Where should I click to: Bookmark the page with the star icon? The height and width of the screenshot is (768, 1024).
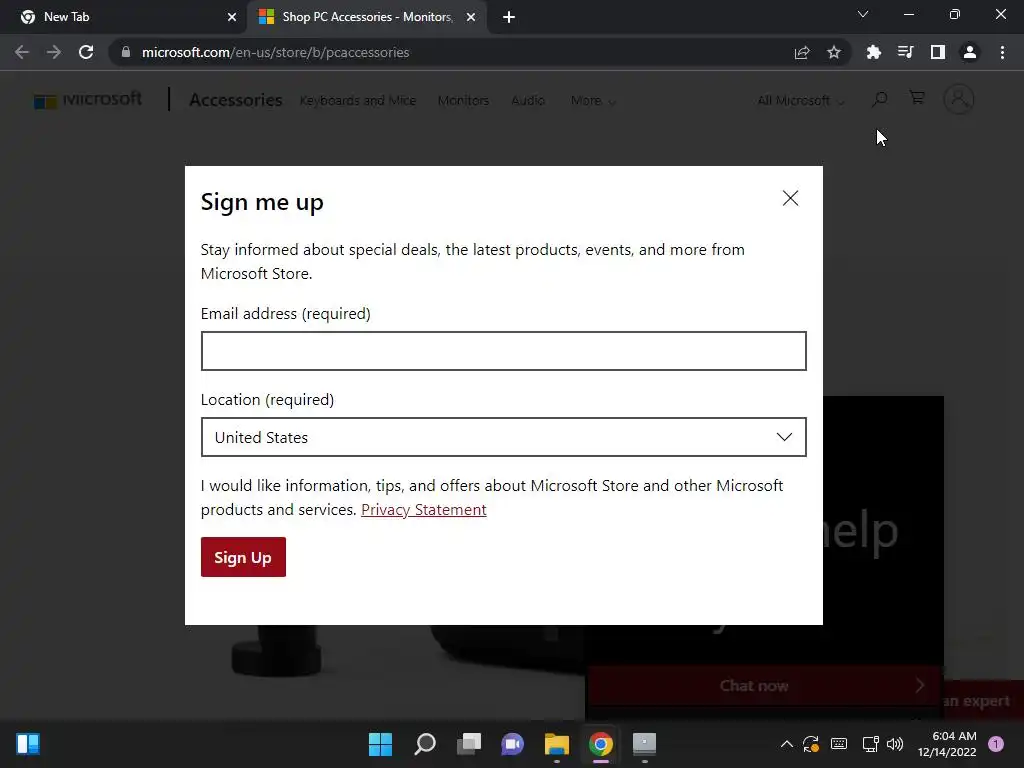[x=834, y=52]
